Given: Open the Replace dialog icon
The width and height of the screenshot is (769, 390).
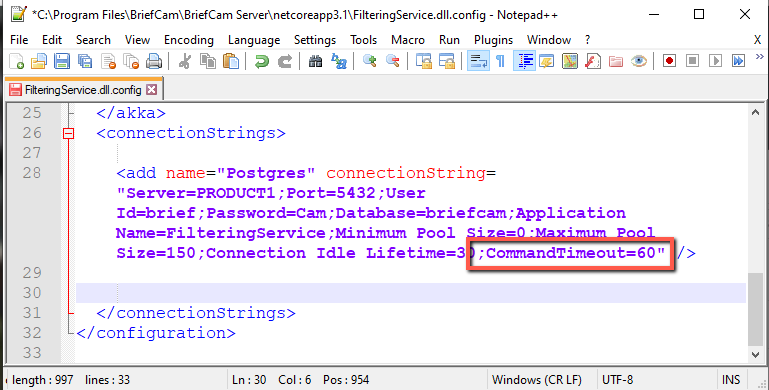Looking at the screenshot, I should [x=338, y=61].
